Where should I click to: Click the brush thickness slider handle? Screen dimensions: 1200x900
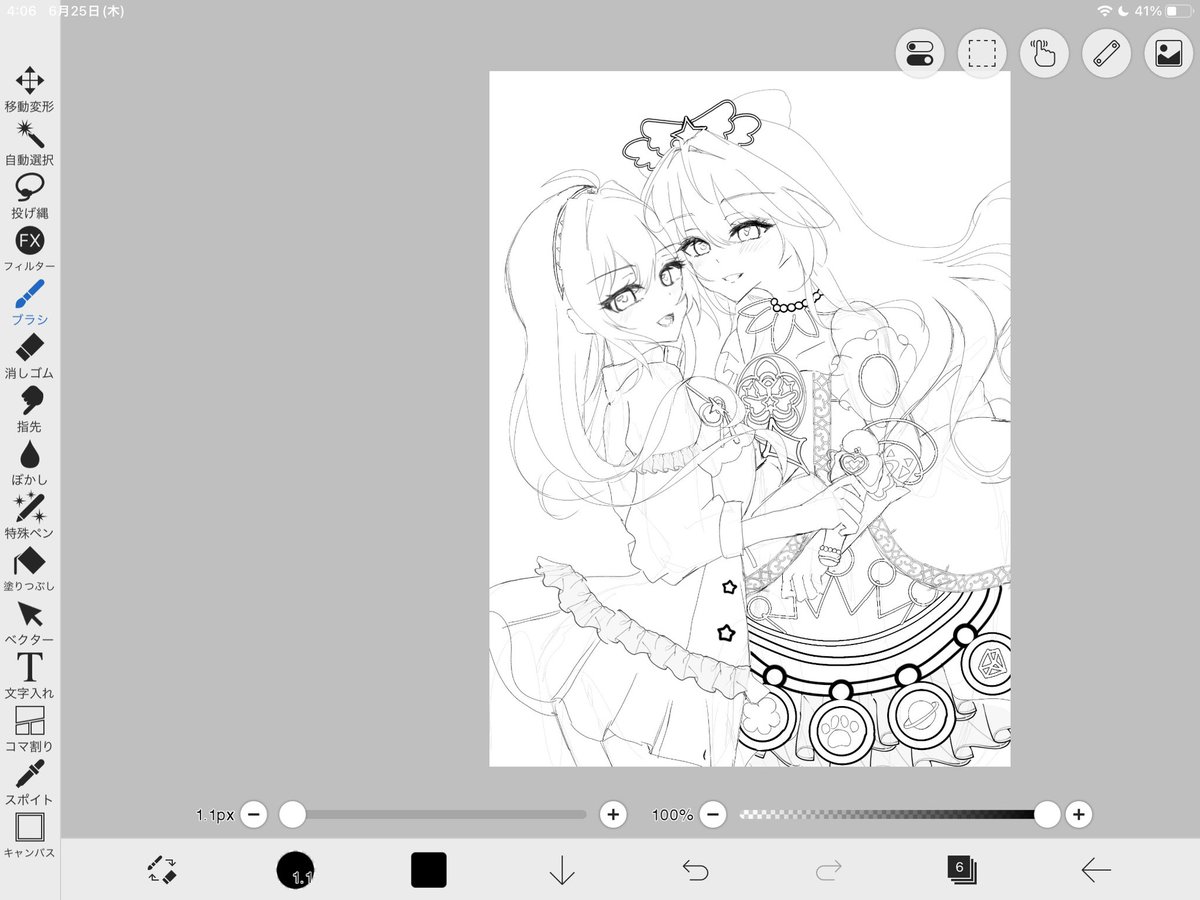tap(292, 814)
